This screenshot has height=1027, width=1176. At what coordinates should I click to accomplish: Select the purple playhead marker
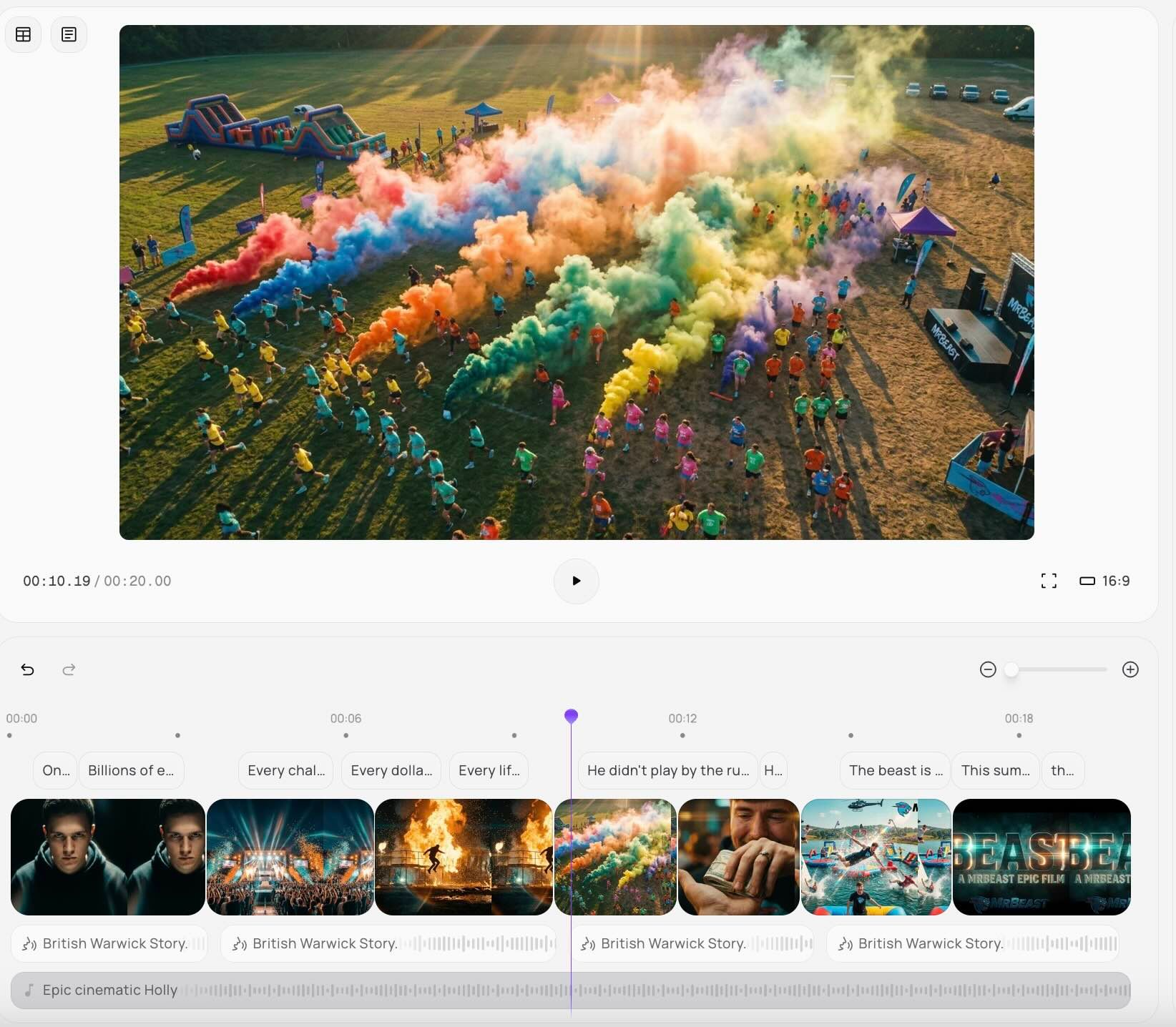(x=571, y=716)
